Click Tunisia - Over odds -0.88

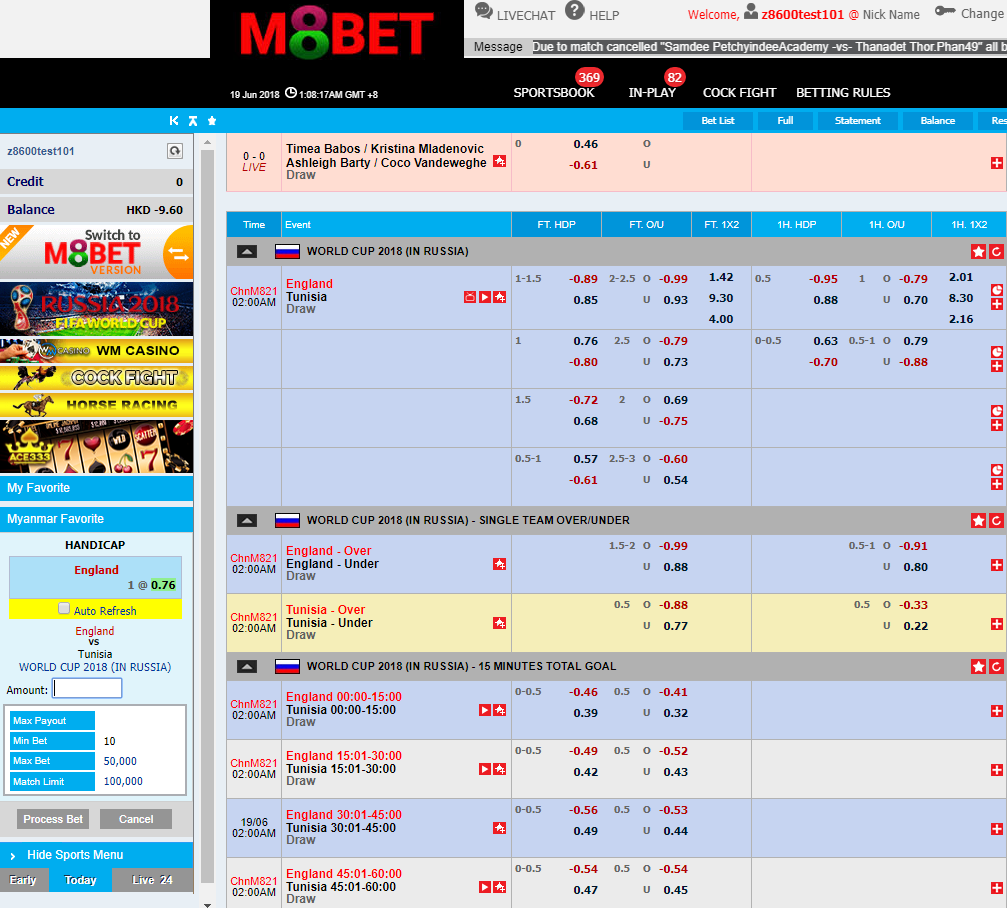coord(673,605)
